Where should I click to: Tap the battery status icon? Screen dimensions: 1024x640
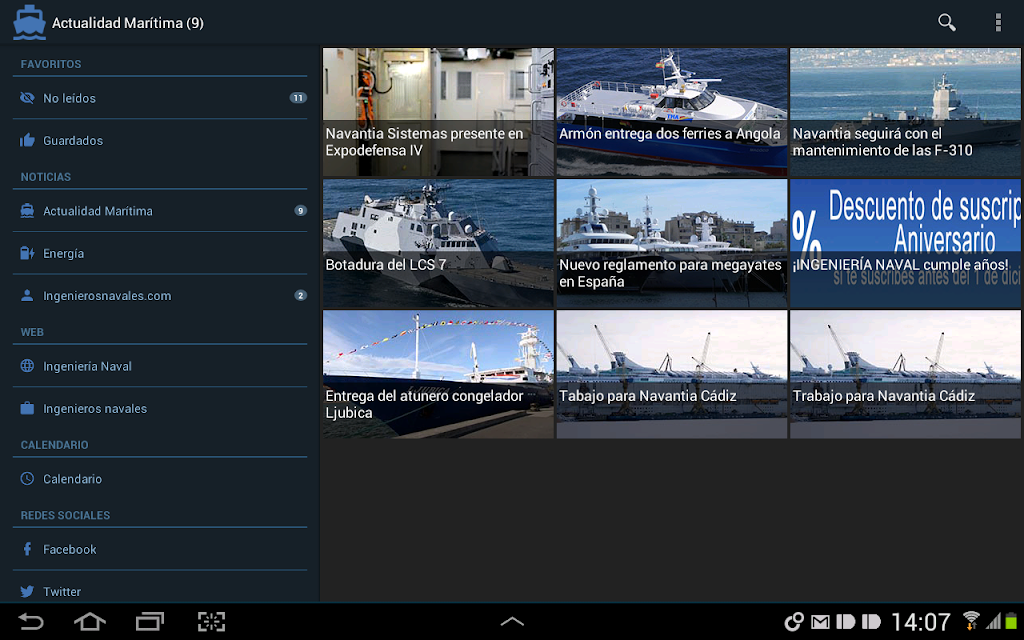1011,621
